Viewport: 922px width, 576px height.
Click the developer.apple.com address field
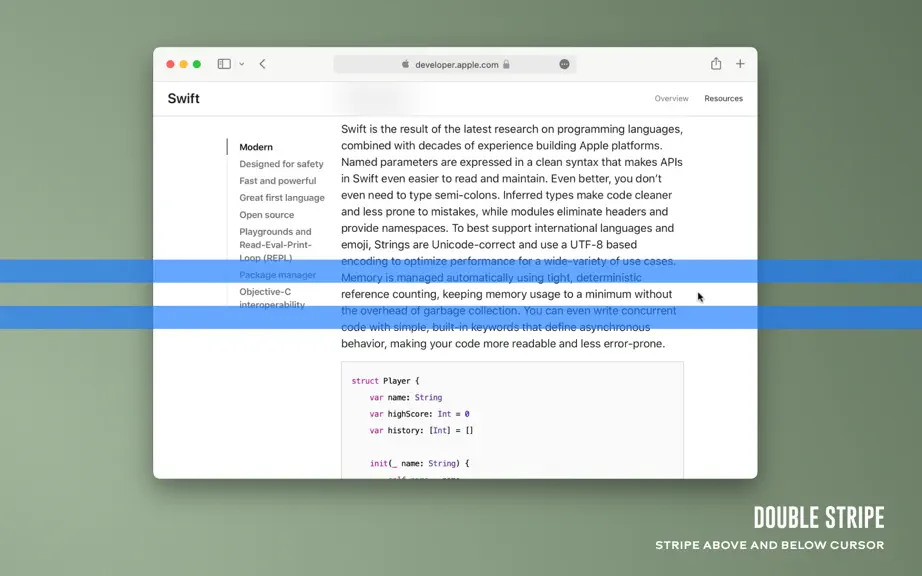455,64
